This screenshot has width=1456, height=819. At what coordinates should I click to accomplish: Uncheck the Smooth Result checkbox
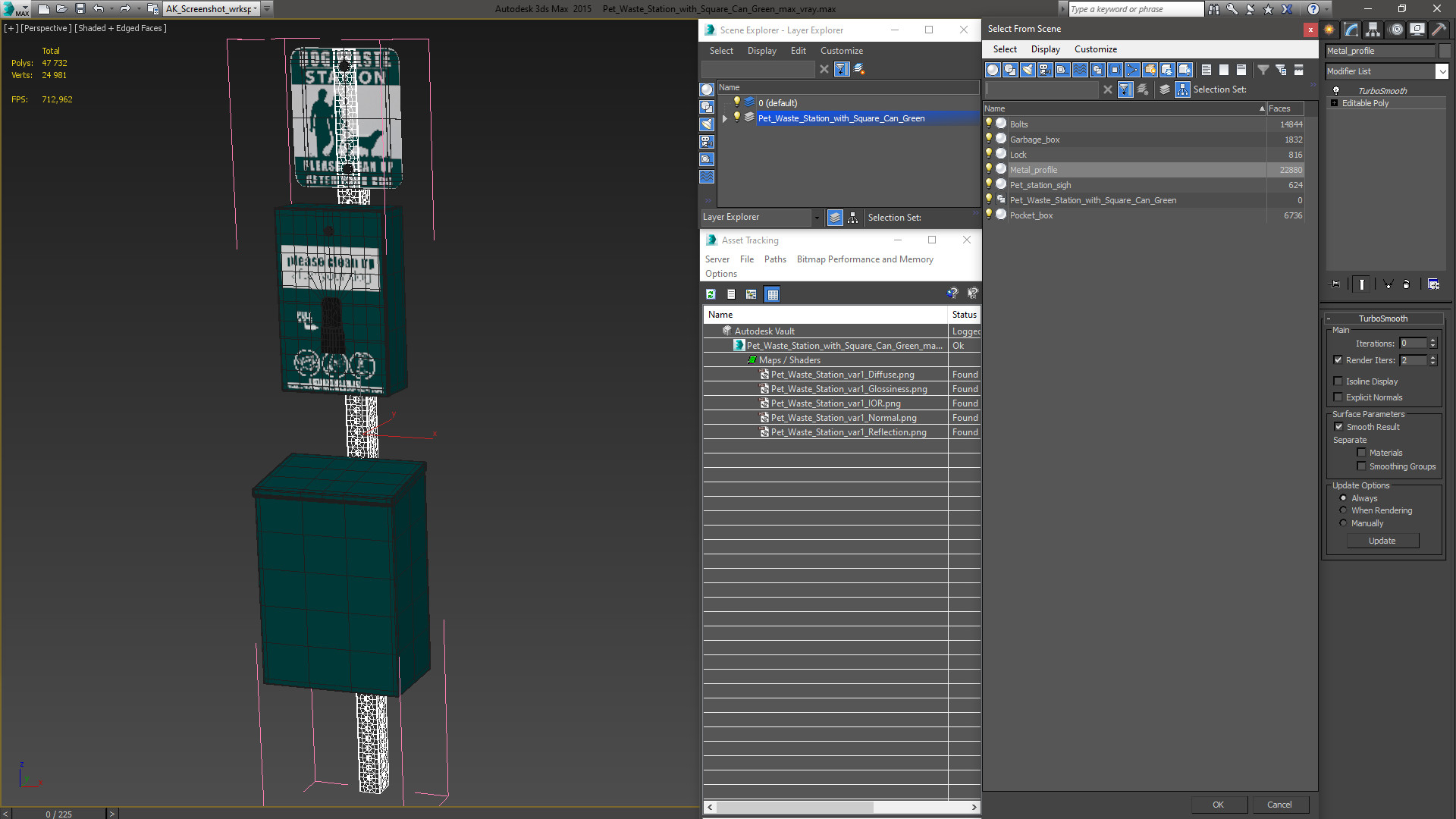pyautogui.click(x=1338, y=427)
